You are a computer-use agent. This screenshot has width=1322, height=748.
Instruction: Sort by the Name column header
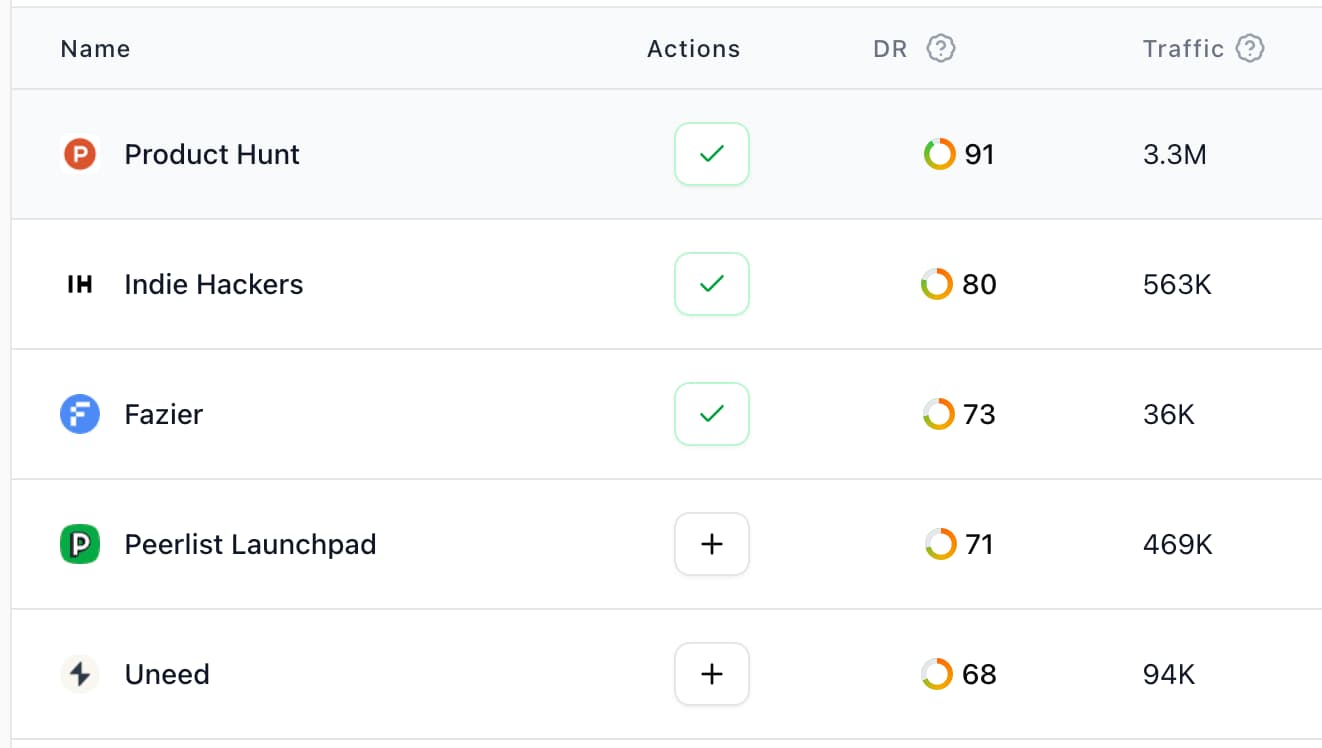click(x=95, y=48)
